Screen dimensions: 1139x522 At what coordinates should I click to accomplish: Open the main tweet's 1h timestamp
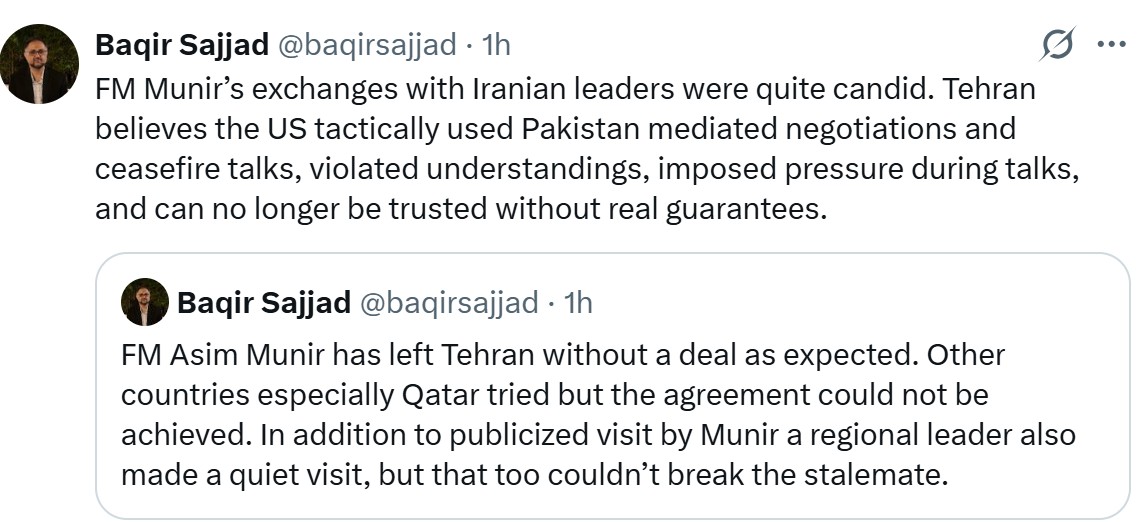pos(497,45)
